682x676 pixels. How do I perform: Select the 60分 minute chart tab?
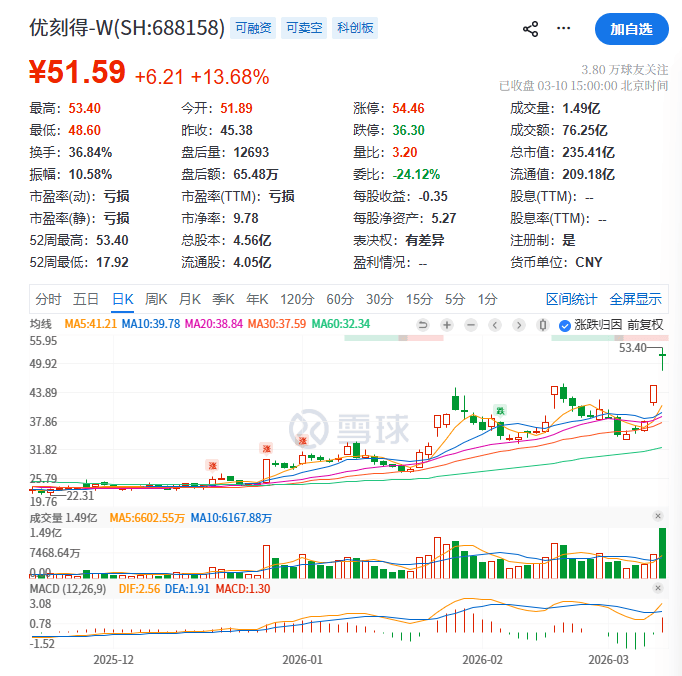(x=340, y=299)
